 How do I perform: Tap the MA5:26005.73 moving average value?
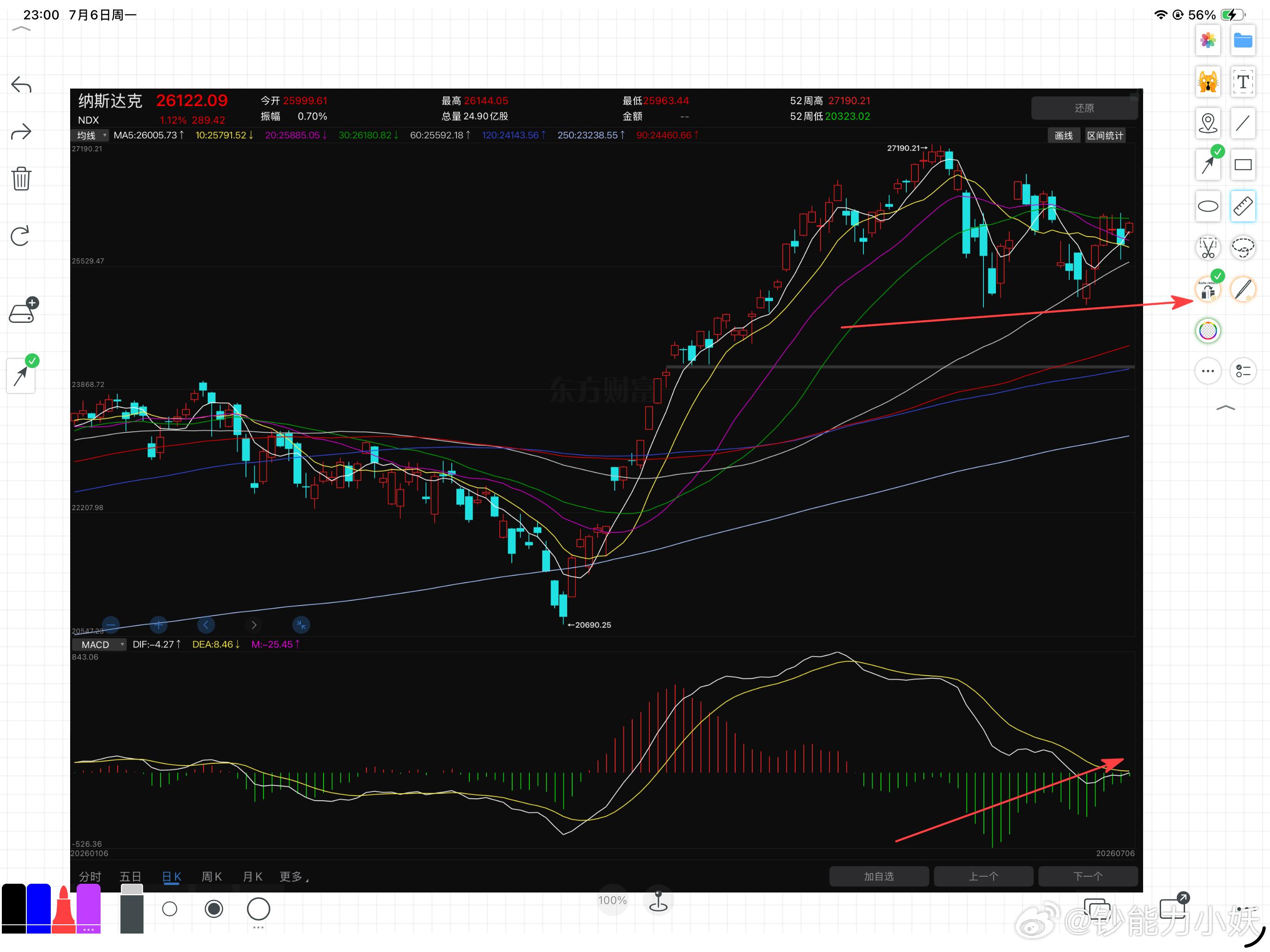pyautogui.click(x=149, y=136)
